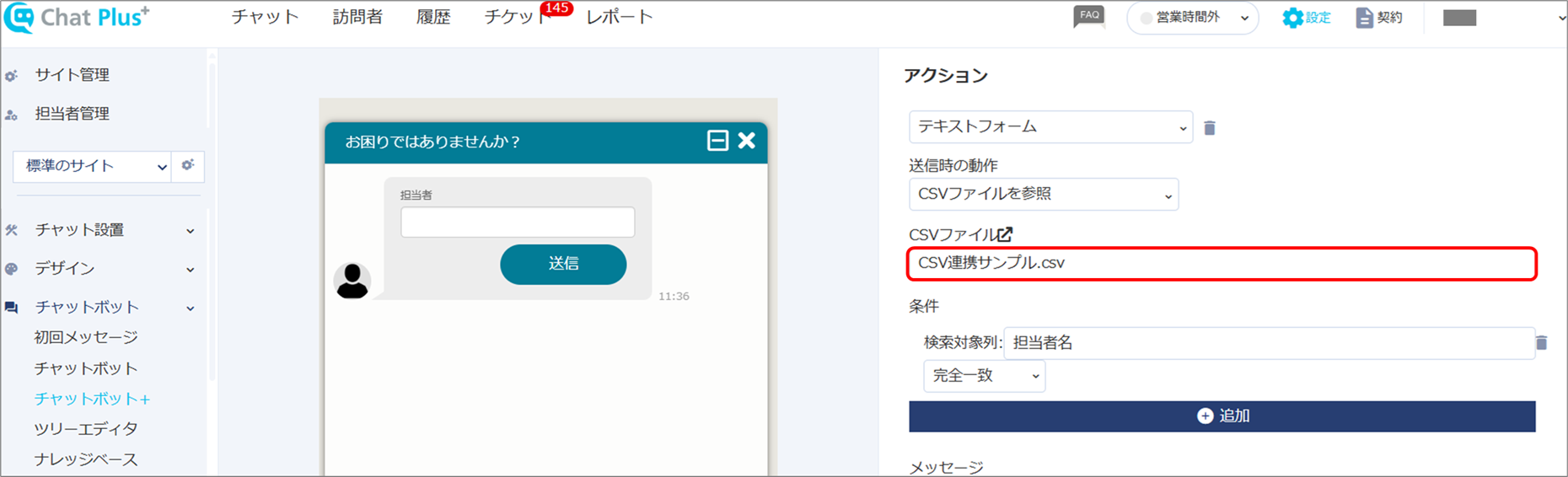
Task: Open the テキストフォーム action type dropdown
Action: pos(1050,126)
